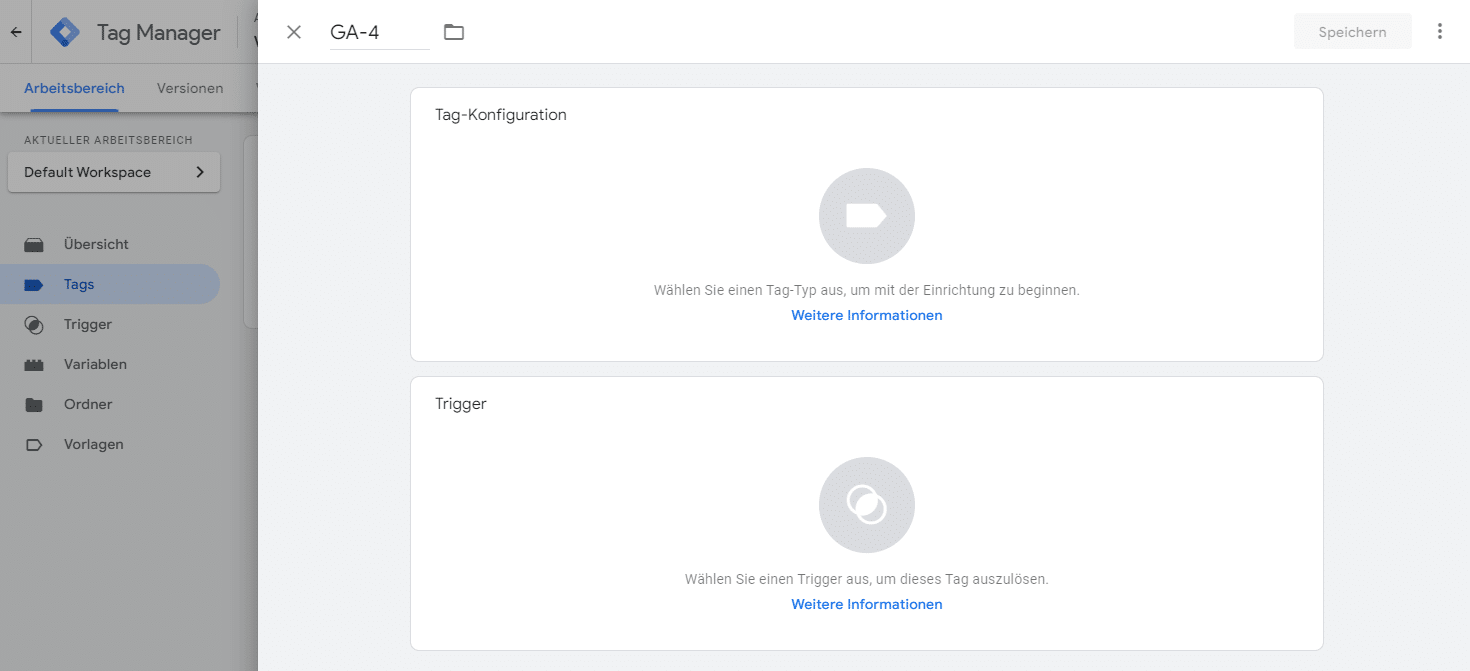This screenshot has width=1470, height=671.
Task: Click the trigger placeholder icon
Action: (x=867, y=505)
